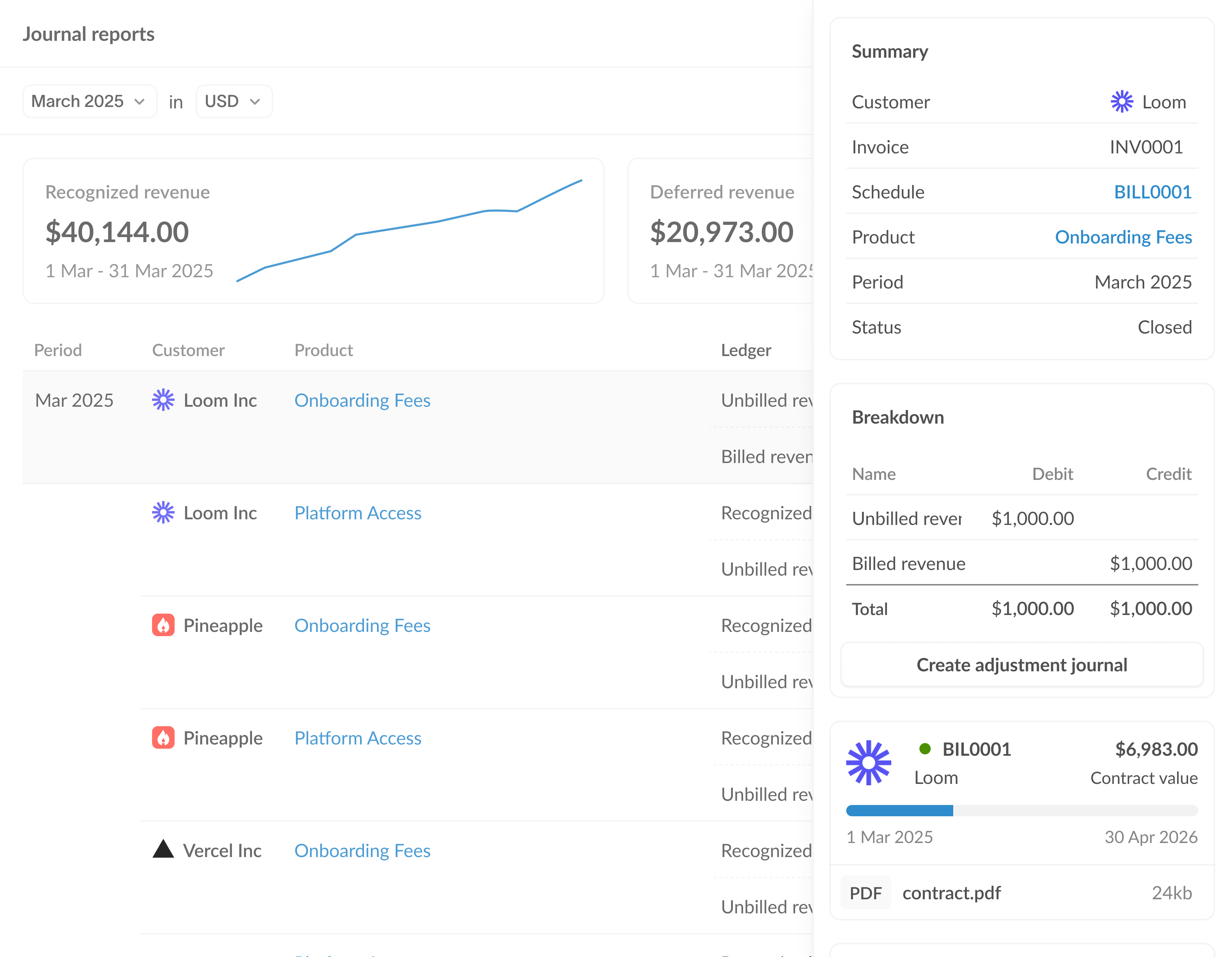This screenshot has height=957, width=1232.
Task: Click Platform Access link for Loom Inc
Action: [358, 513]
